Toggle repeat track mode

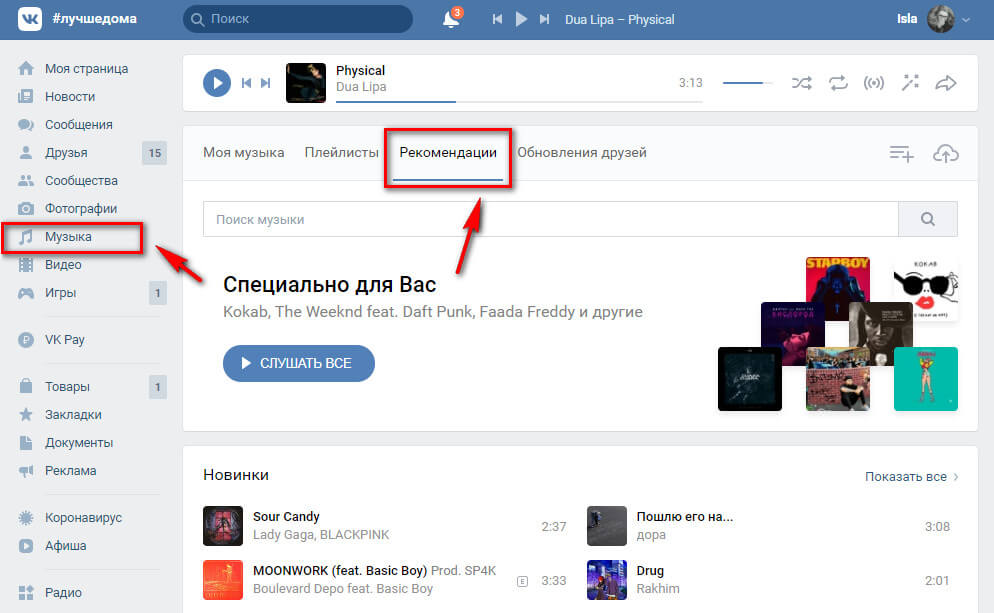(x=838, y=83)
